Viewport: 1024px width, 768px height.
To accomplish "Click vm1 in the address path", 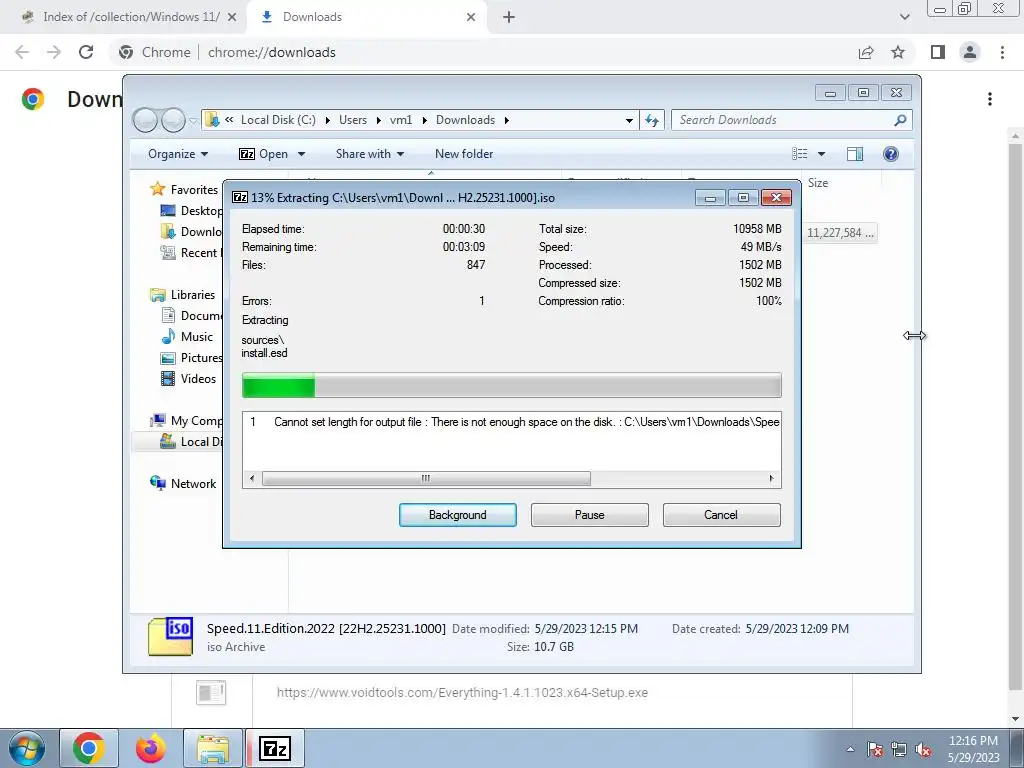I will pos(401,120).
